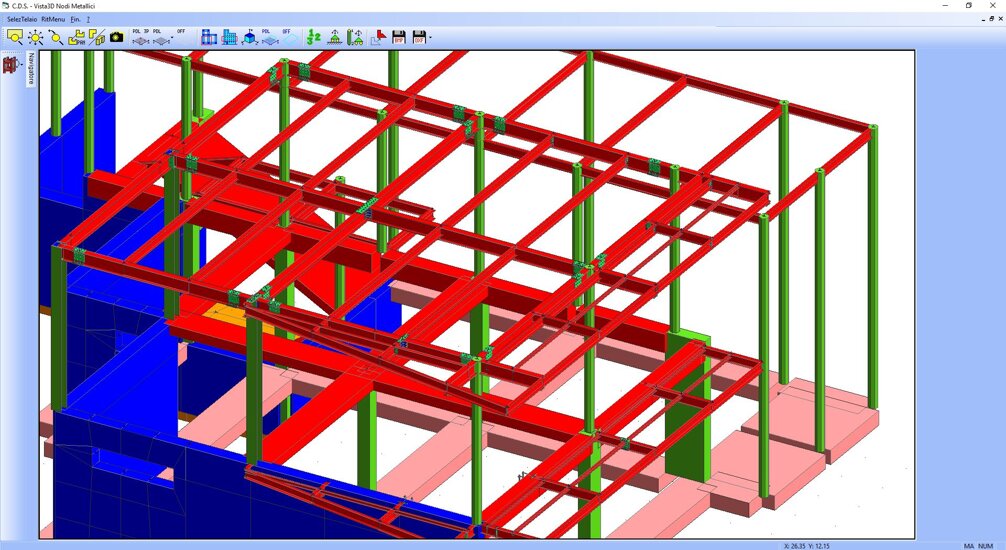Viewport: 1006px width, 550px height.
Task: Click the PDL 3P plane icon
Action: 141,36
